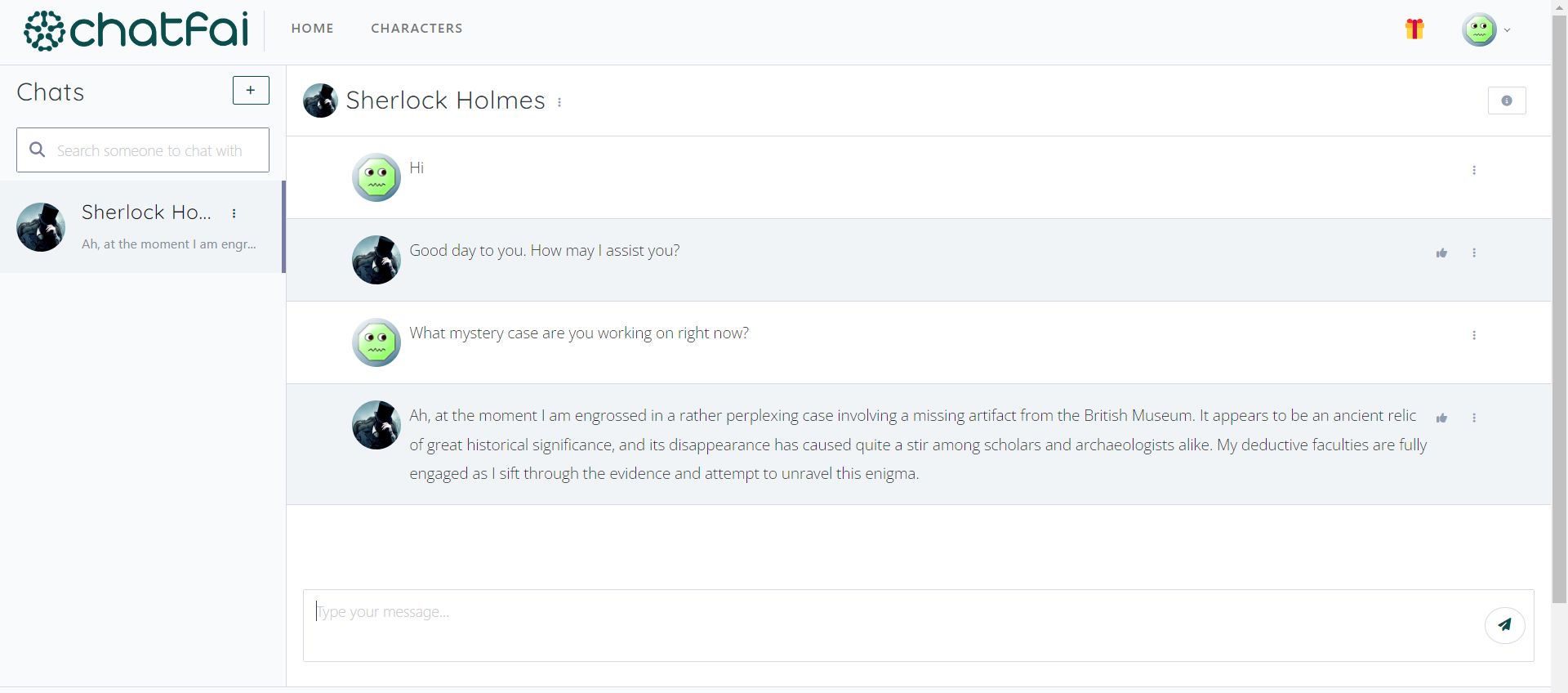1568x693 pixels.
Task: Click the search magnifier icon in Chats
Action: (x=37, y=150)
